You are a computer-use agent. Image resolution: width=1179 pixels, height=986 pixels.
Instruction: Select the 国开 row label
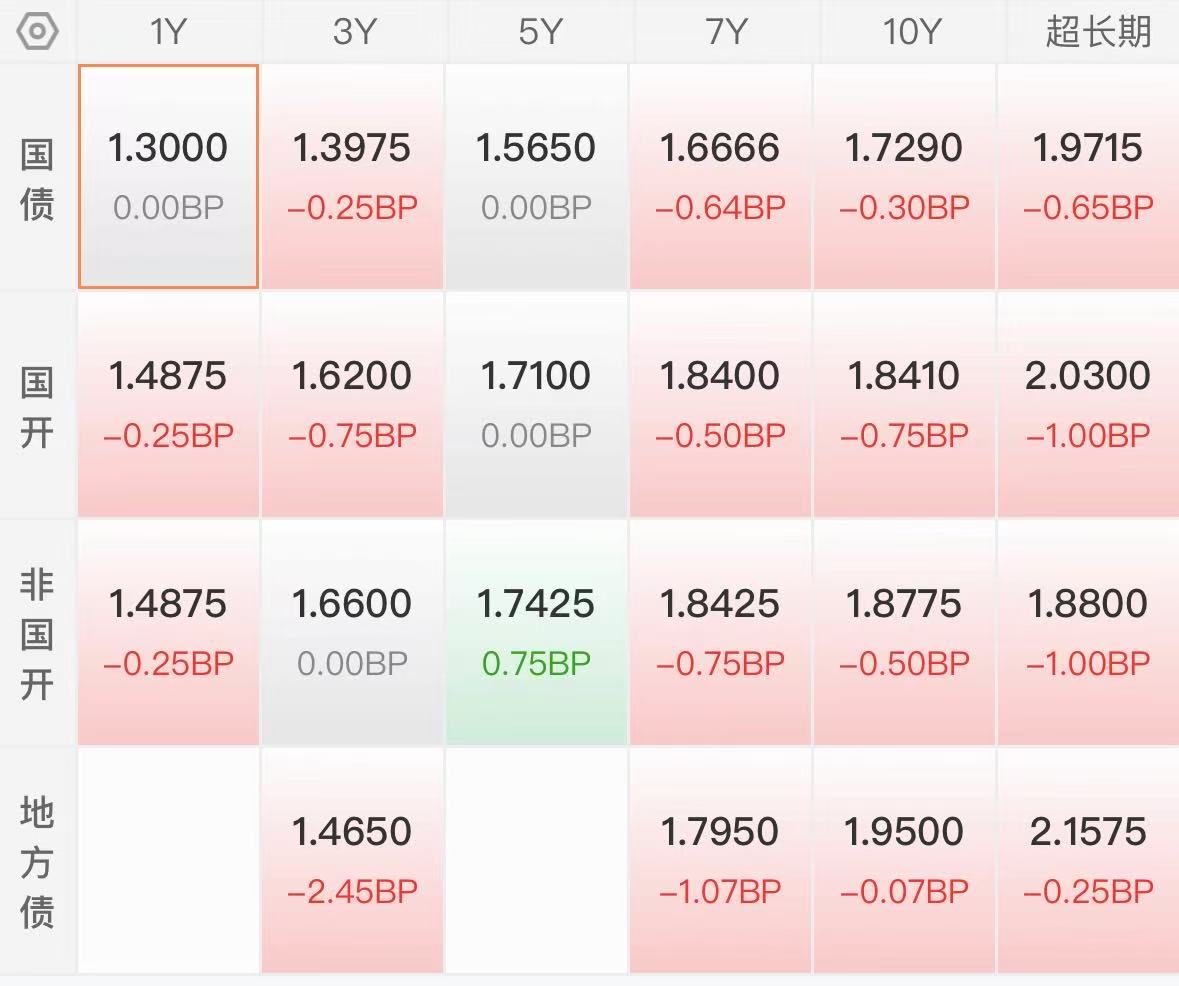[37, 407]
